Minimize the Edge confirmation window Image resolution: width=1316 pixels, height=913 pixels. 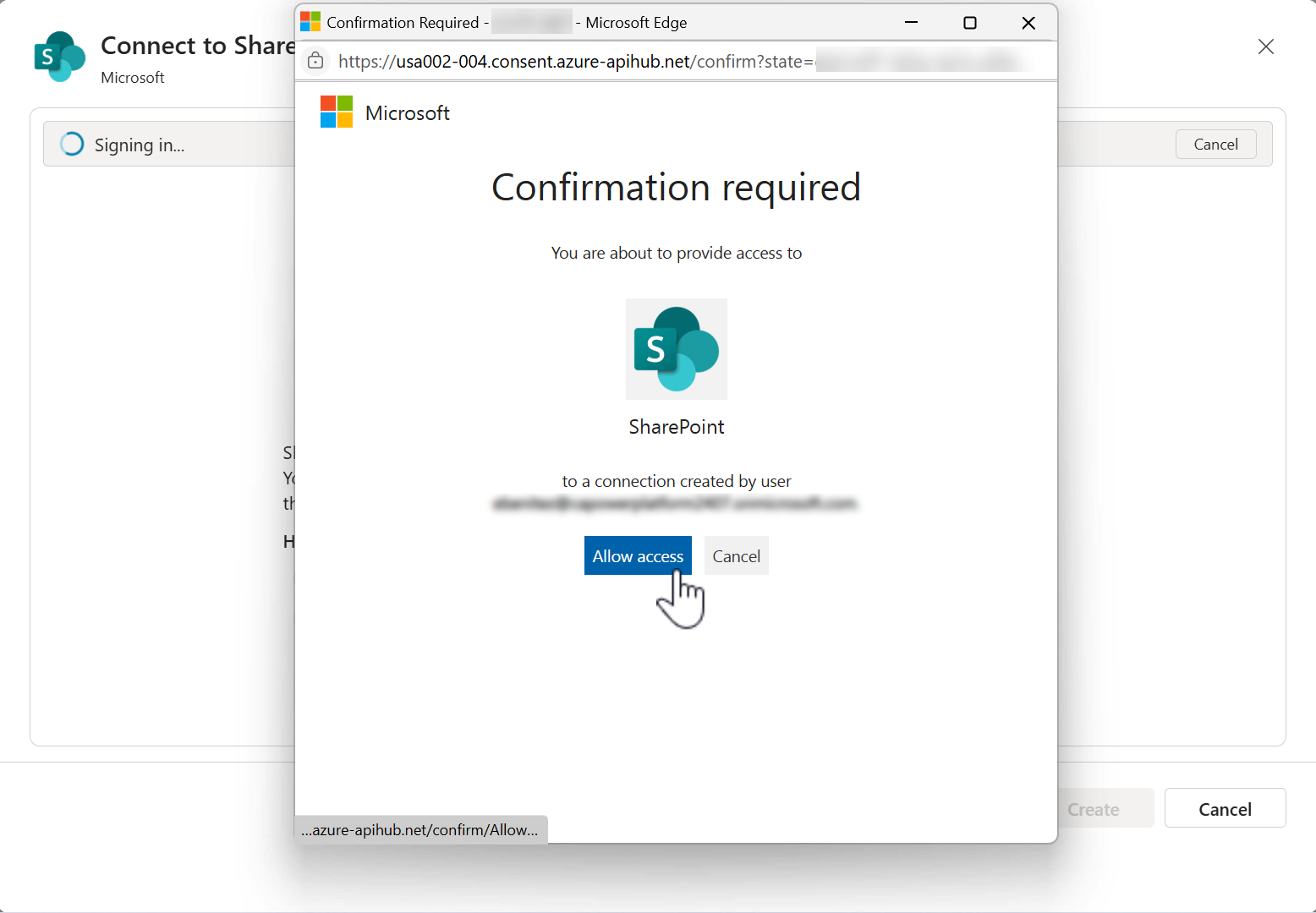click(911, 22)
